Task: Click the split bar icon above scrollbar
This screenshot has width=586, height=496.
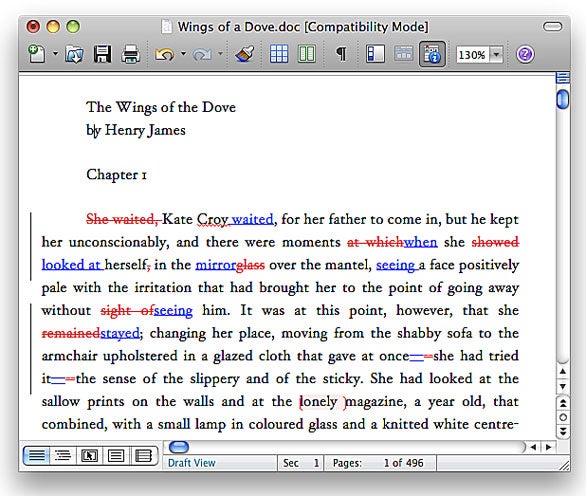Action: (x=562, y=78)
